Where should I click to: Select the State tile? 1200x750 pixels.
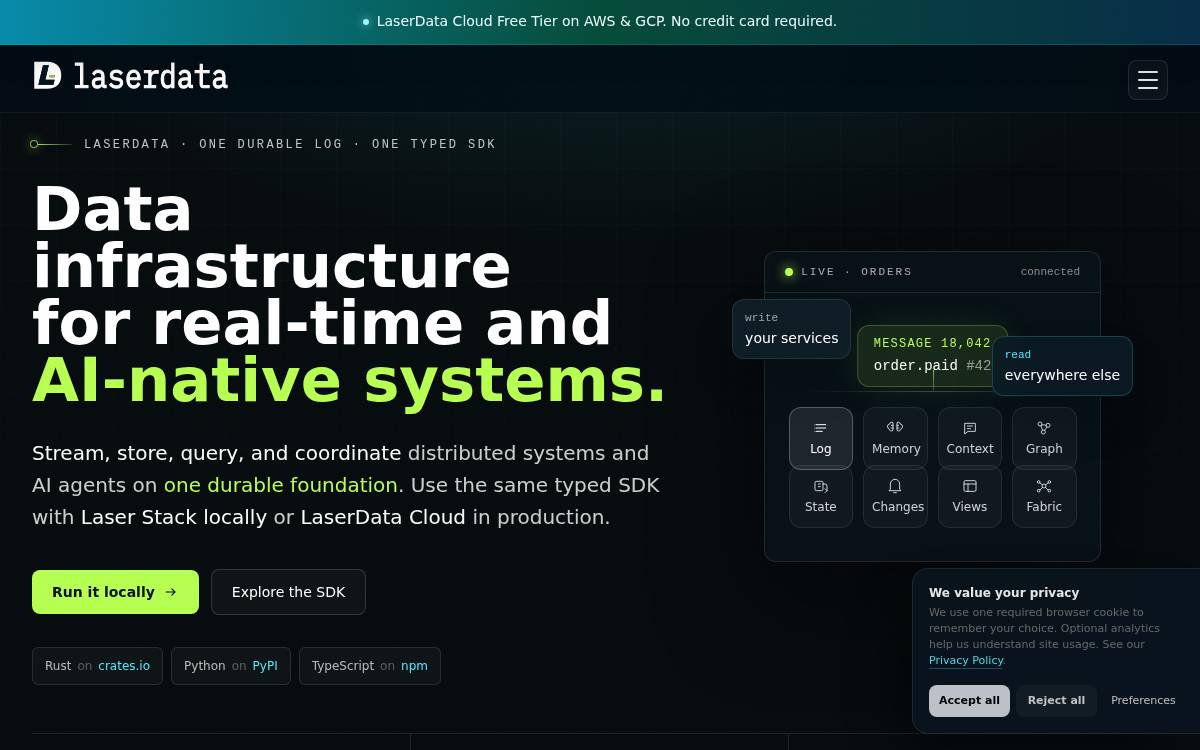[x=821, y=497]
